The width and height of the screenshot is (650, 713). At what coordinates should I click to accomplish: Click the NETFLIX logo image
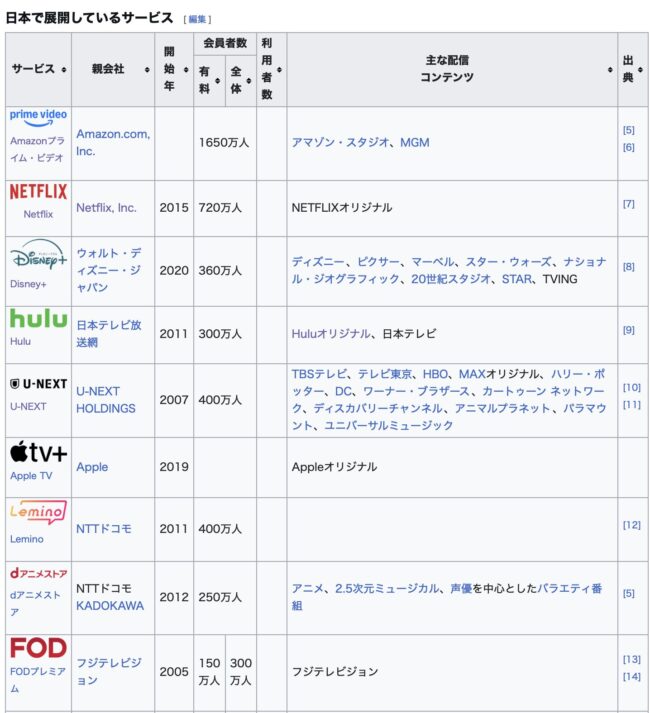[38, 191]
